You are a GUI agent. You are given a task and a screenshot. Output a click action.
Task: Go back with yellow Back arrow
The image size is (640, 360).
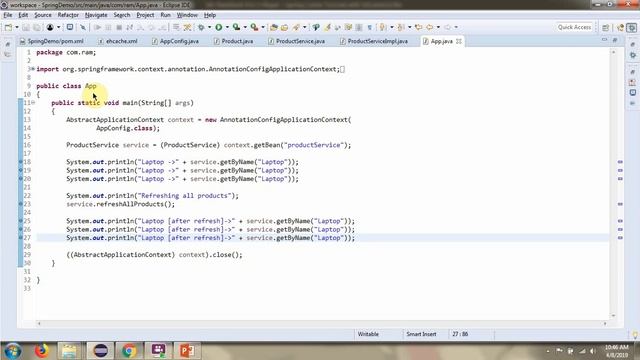429,27
